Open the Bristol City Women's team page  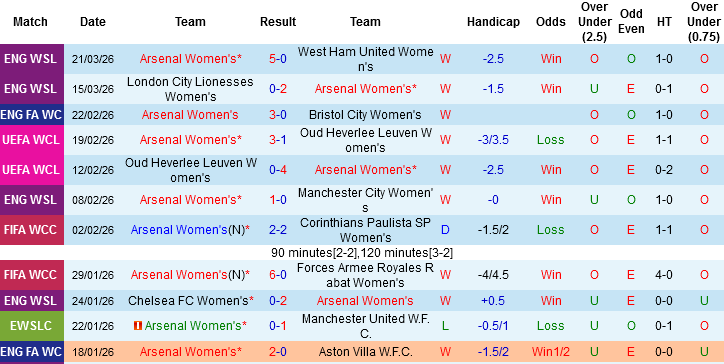365,115
